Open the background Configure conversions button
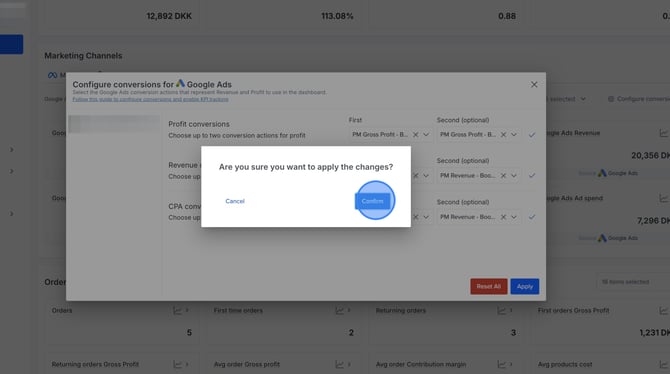This screenshot has width=670, height=374. point(639,99)
